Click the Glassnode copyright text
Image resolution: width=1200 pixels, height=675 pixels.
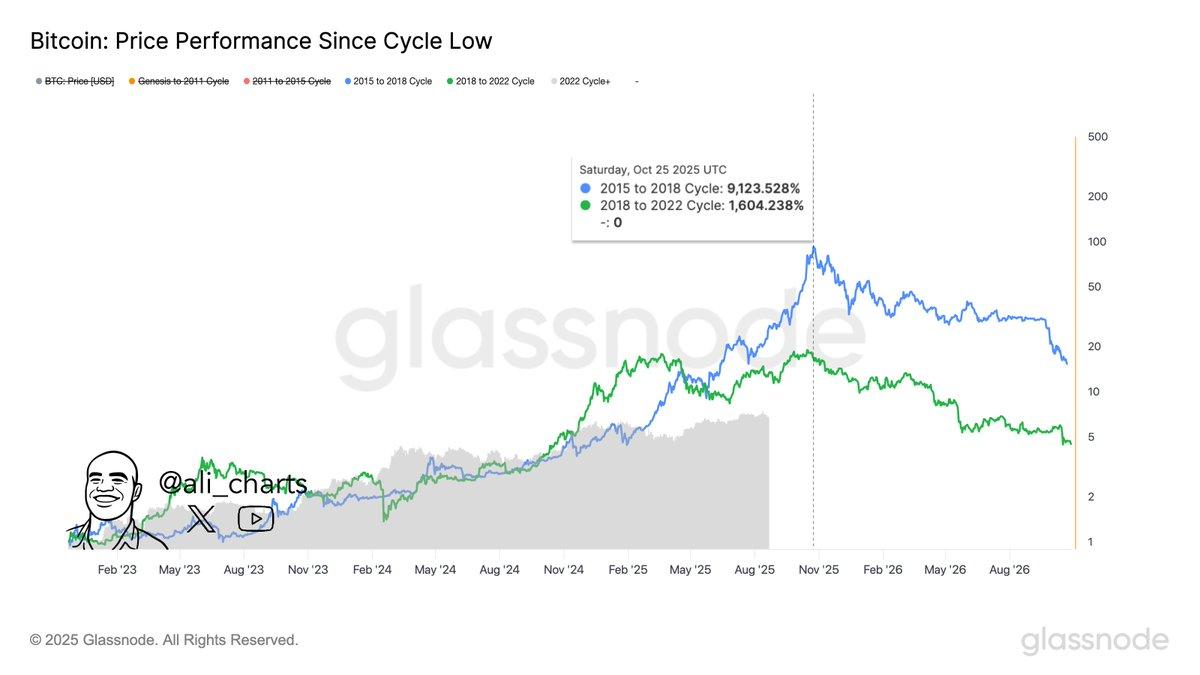point(164,639)
